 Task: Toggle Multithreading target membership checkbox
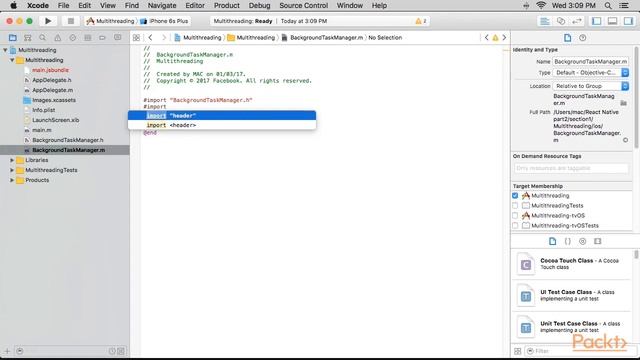coord(515,196)
